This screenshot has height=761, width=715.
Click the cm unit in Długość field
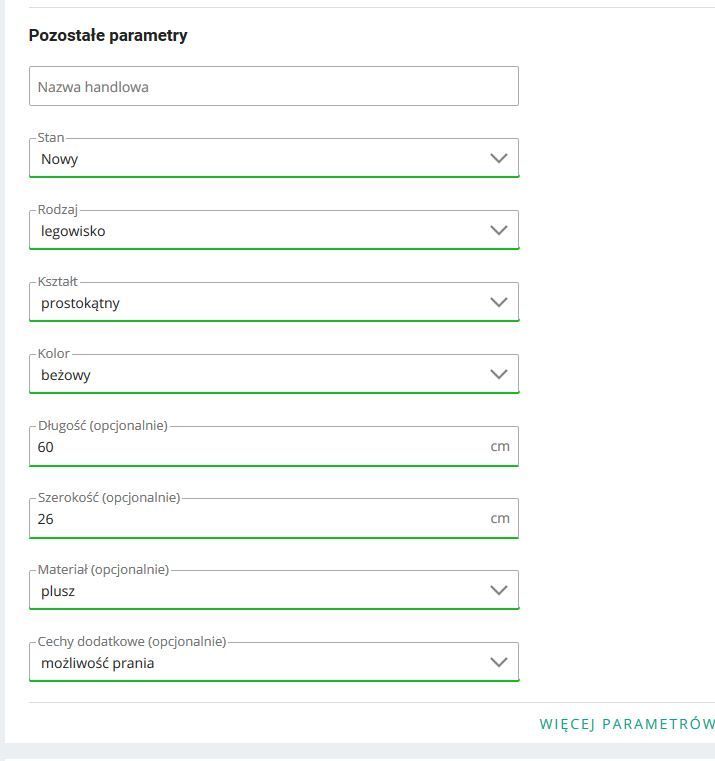500,446
